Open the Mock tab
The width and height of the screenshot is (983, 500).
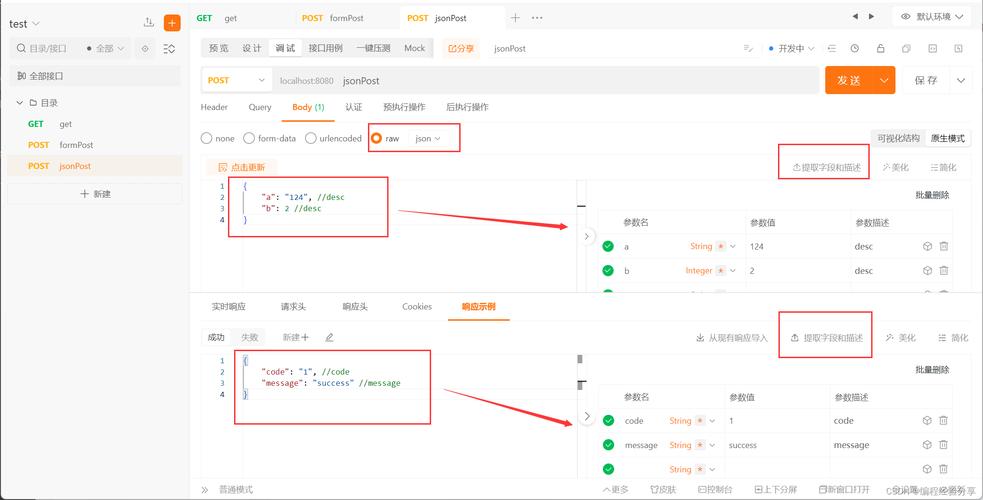coord(414,48)
